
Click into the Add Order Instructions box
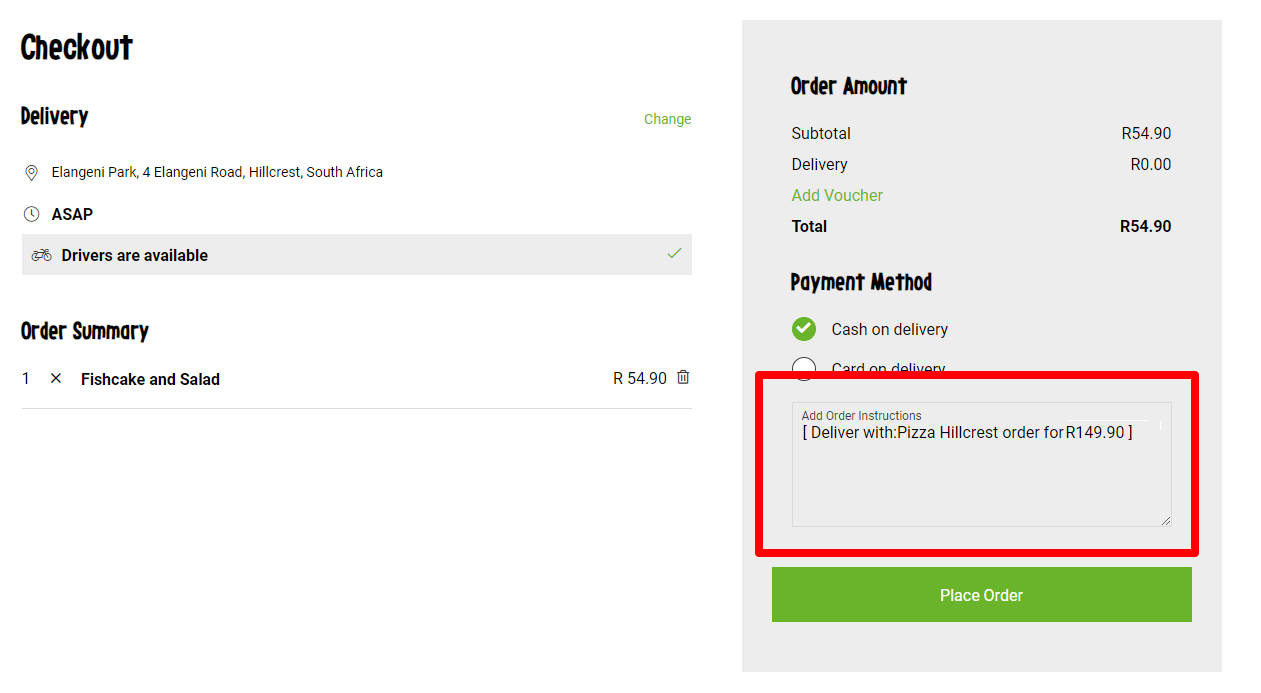pyautogui.click(x=981, y=464)
